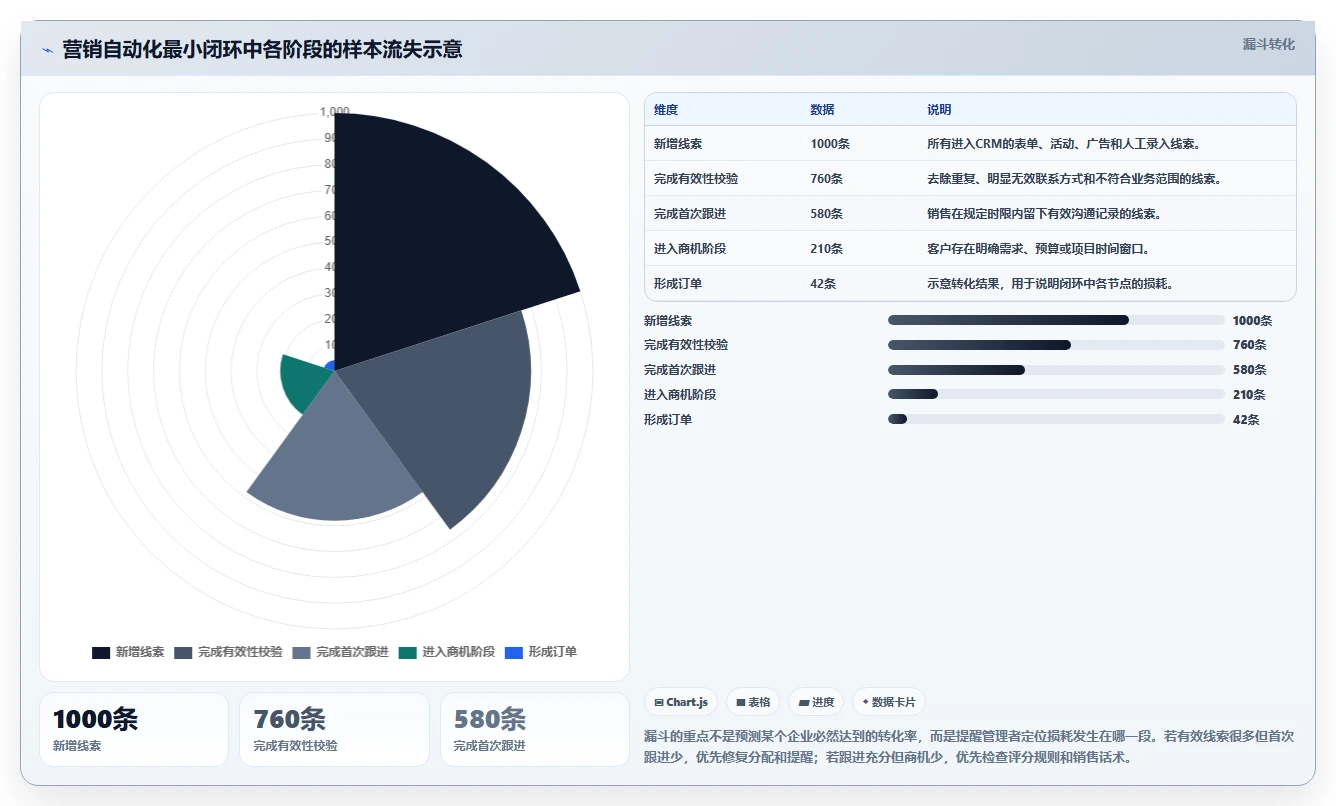Click the 210条 table cell
The image size is (1336, 806).
[827, 249]
